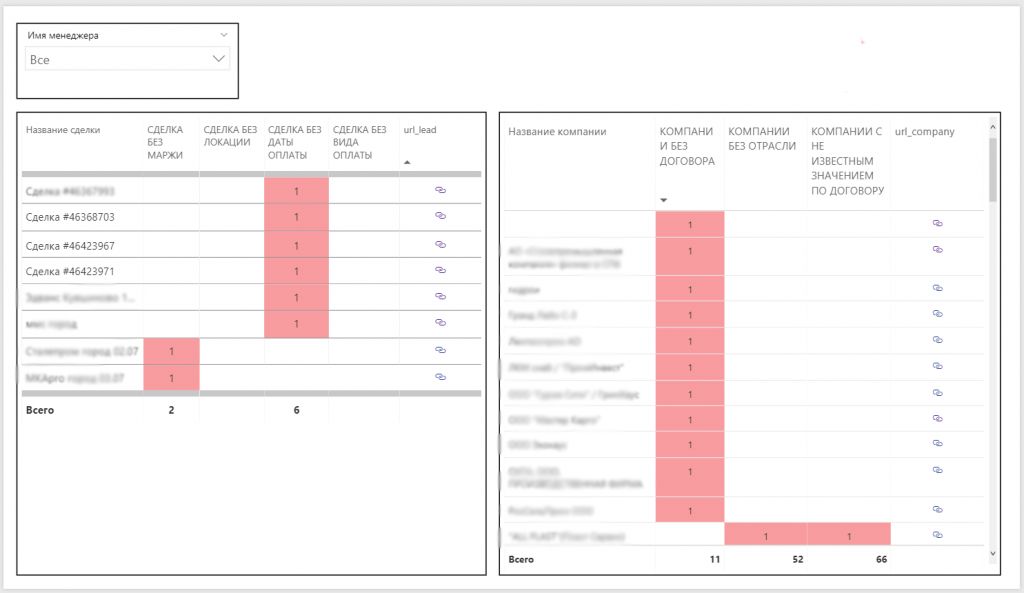Screen dimensions: 1024x593
Task: Sort by СДЕЛКА БЕЗ ДАТЫ ОПЛАТЫ column header
Action: 295,142
